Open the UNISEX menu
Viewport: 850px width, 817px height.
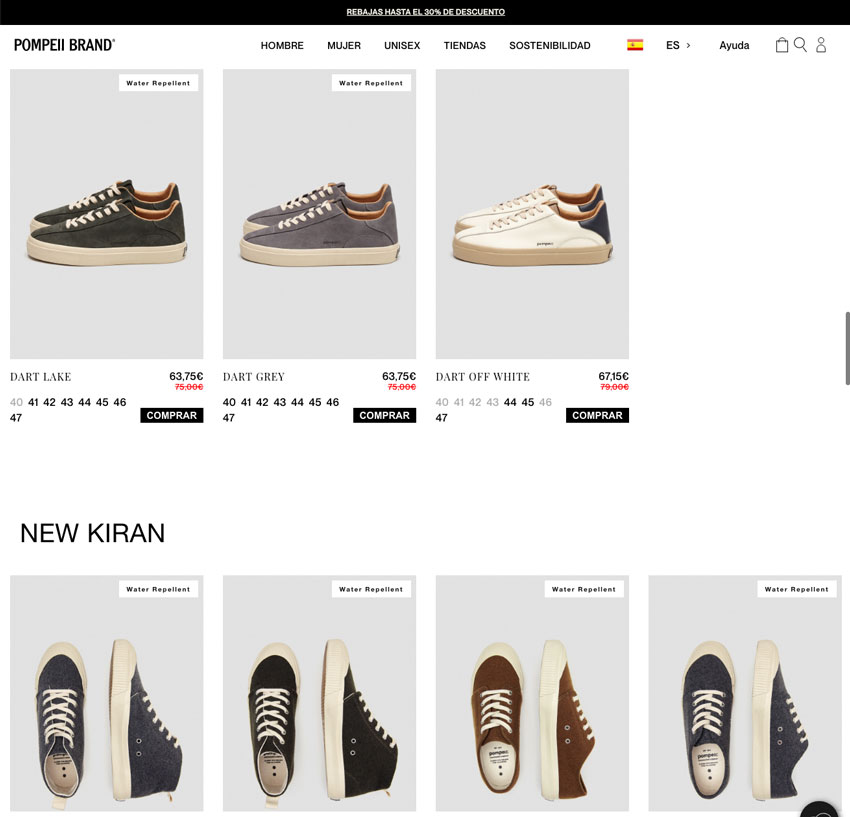pyautogui.click(x=402, y=46)
